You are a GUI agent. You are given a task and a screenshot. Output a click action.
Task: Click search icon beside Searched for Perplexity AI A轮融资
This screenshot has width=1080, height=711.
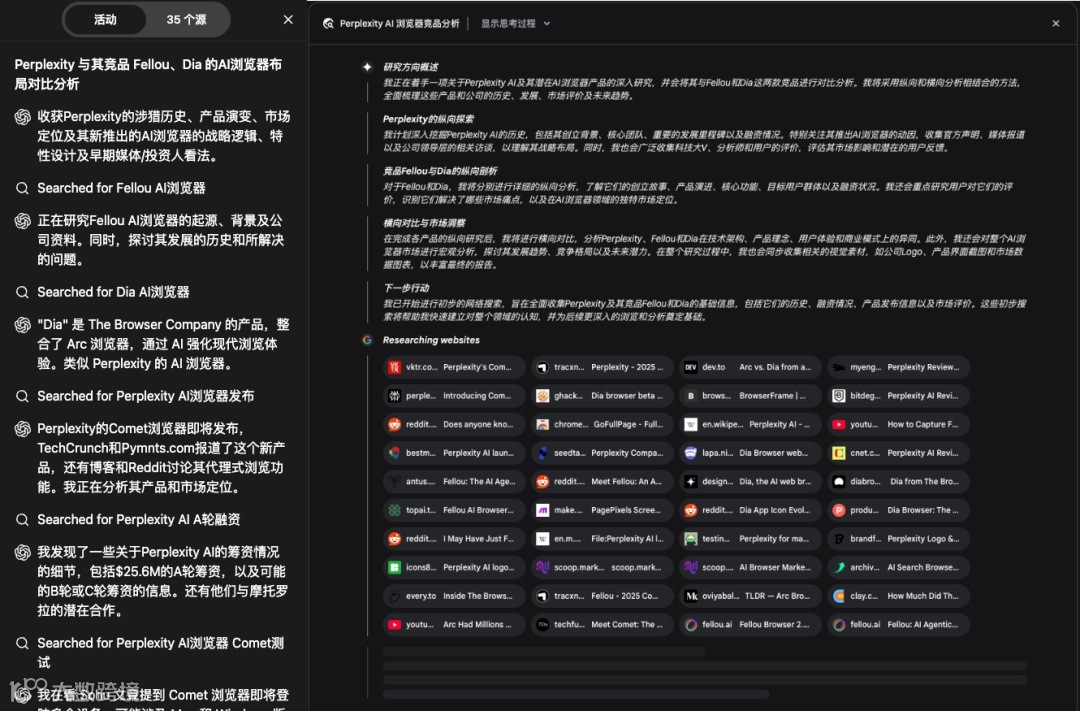click(22, 519)
